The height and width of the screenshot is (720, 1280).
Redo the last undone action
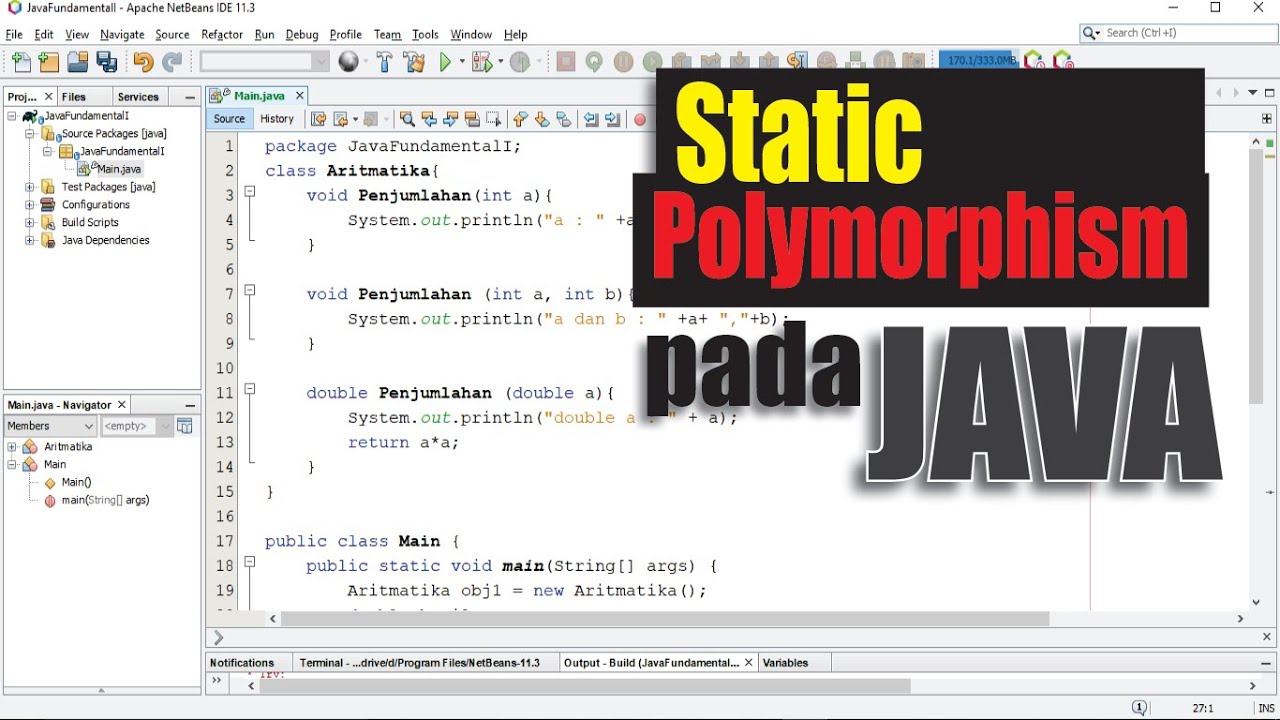(x=172, y=63)
